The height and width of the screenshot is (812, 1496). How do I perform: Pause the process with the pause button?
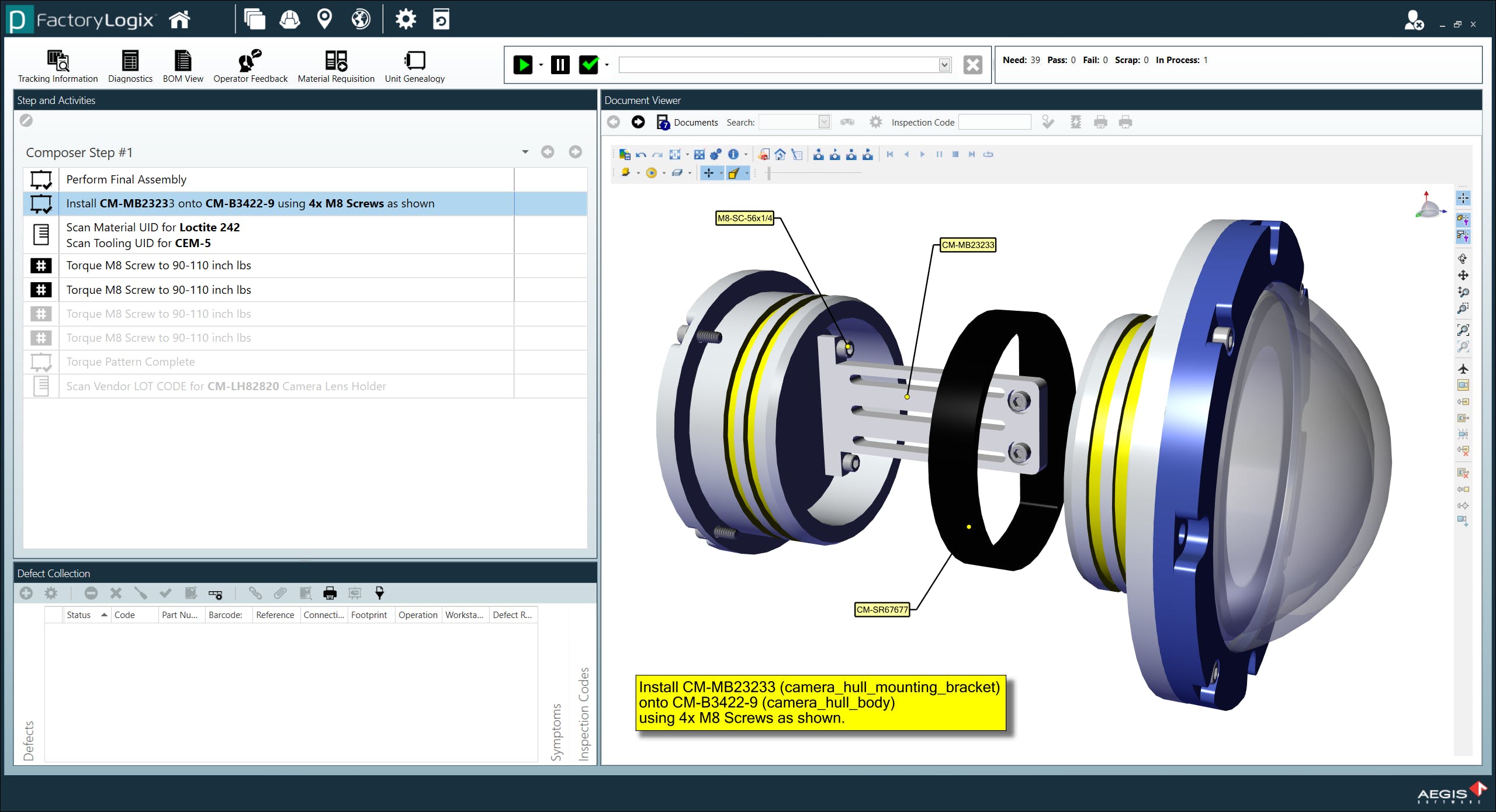(560, 65)
